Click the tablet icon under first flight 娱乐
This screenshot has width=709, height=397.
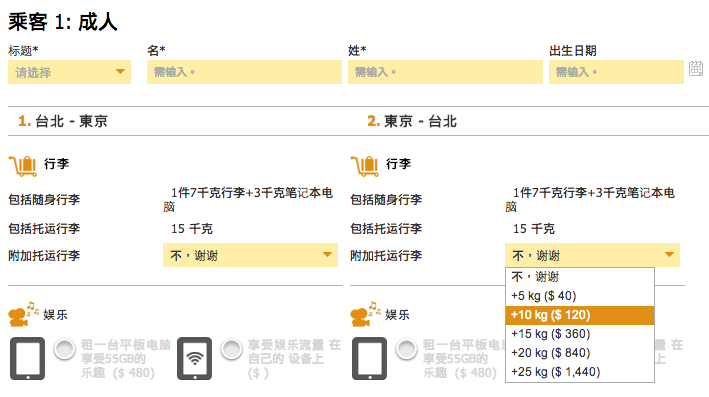pos(28,358)
